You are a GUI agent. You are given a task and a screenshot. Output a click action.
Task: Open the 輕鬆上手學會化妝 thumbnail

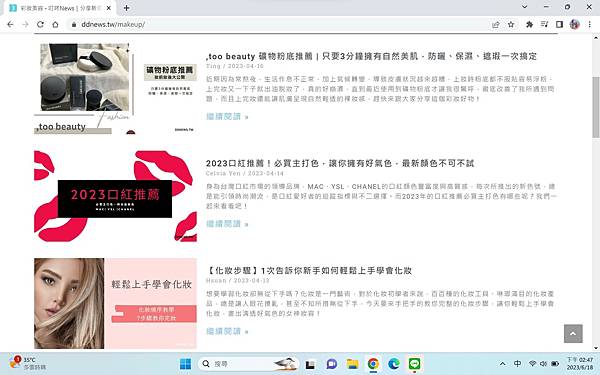point(115,303)
